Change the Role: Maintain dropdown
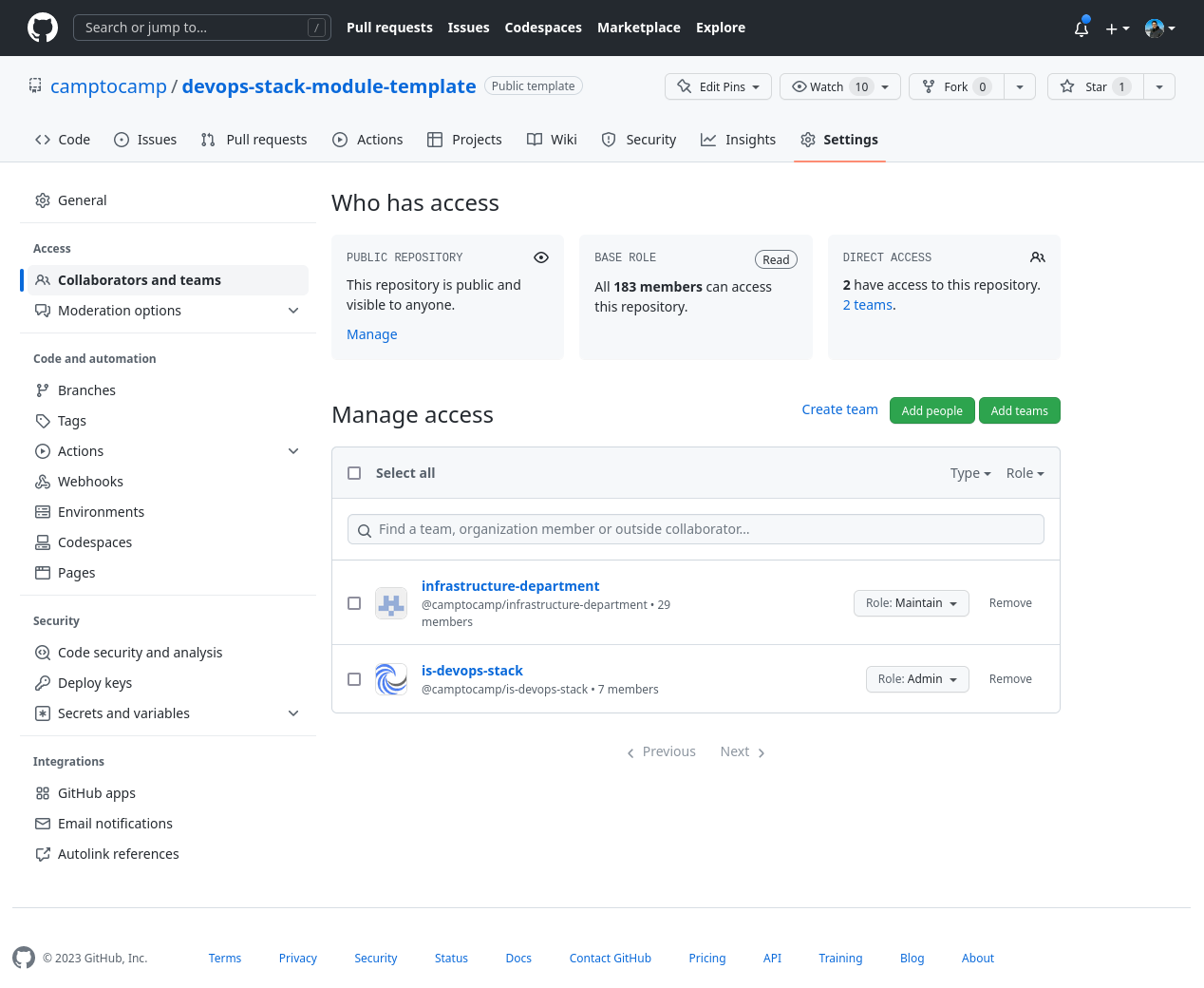This screenshot has width=1204, height=988. click(x=912, y=603)
